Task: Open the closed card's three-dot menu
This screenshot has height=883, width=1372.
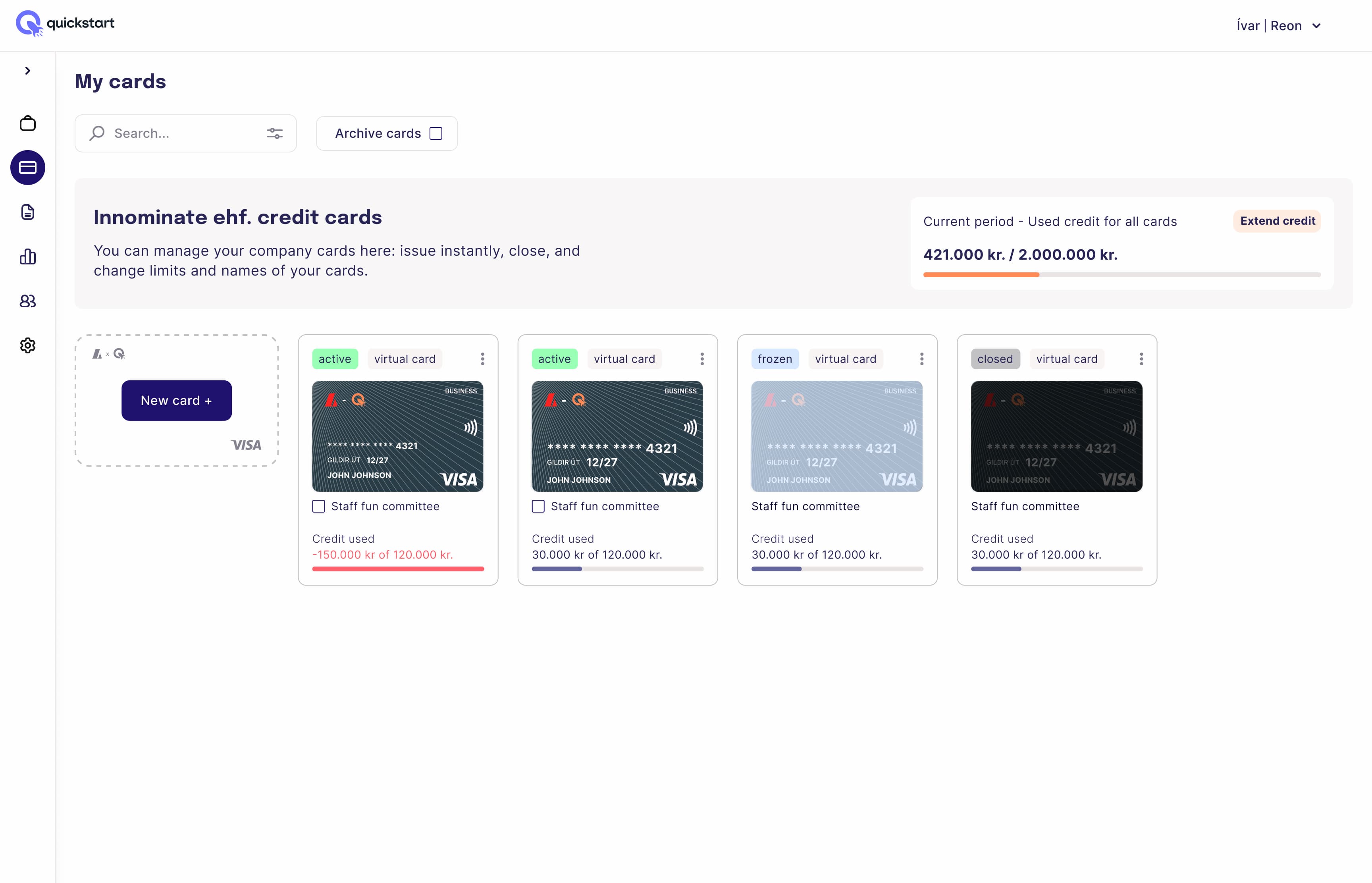Action: (1141, 359)
